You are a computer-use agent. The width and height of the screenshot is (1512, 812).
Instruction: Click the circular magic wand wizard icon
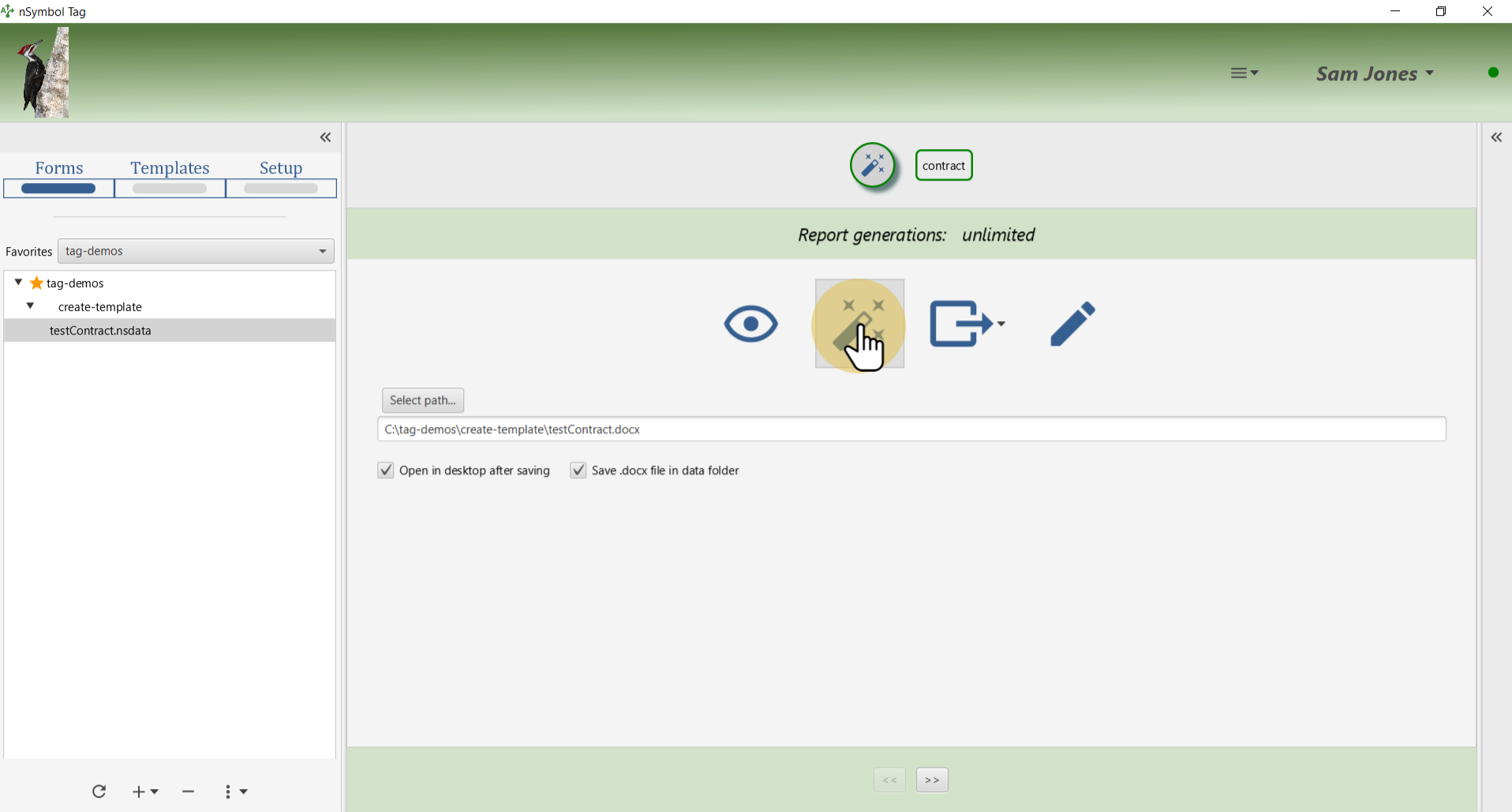[873, 165]
